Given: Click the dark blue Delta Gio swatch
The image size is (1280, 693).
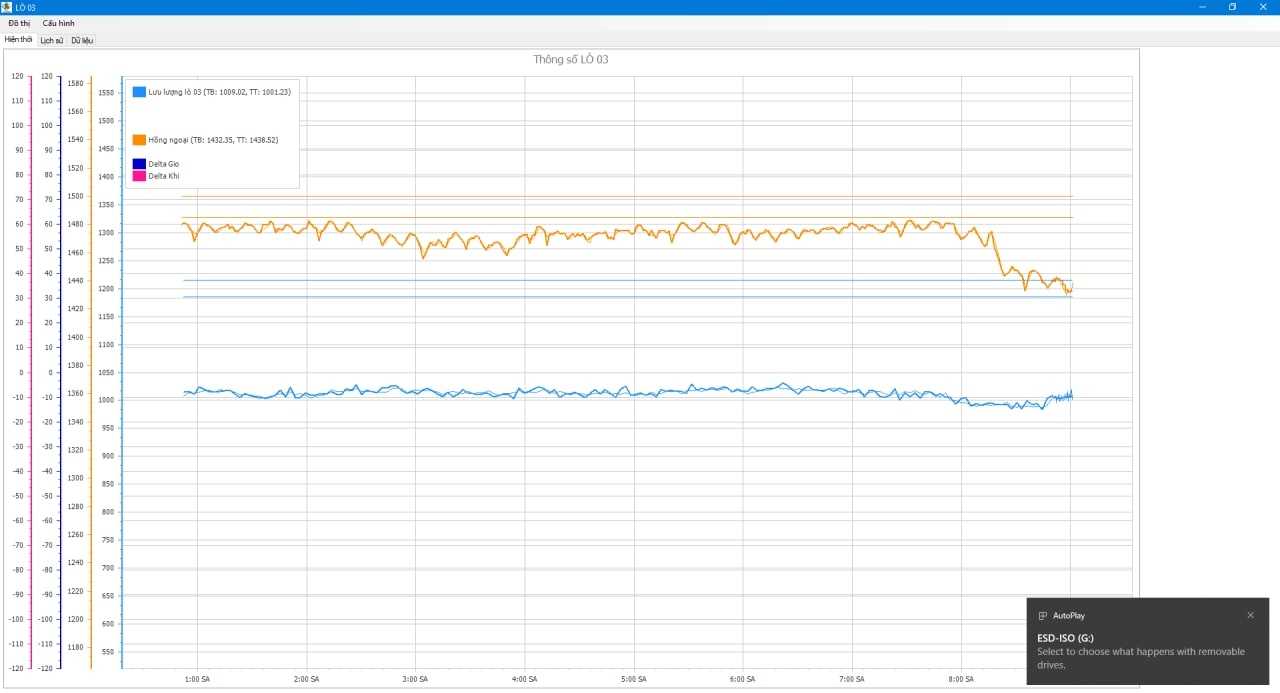Looking at the screenshot, I should click(139, 163).
